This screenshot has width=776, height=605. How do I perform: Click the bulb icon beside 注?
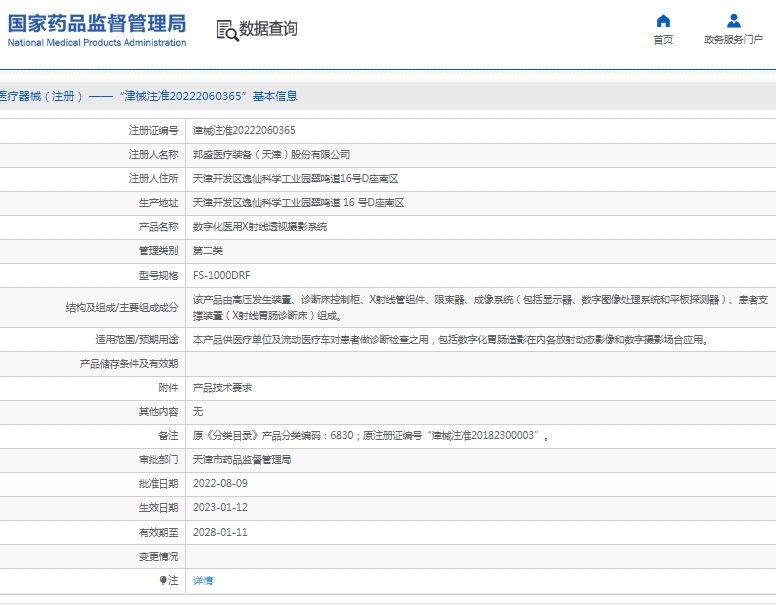[x=162, y=580]
